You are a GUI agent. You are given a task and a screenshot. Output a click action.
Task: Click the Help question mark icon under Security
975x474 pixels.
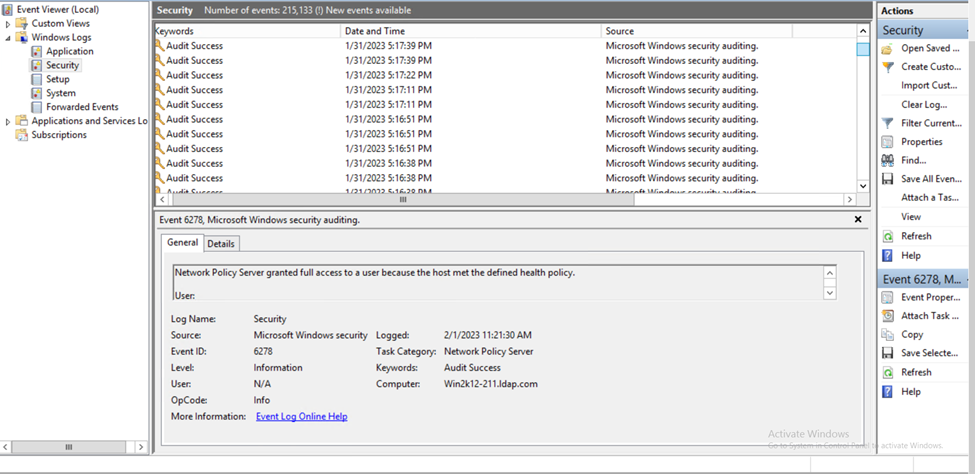[x=887, y=255]
